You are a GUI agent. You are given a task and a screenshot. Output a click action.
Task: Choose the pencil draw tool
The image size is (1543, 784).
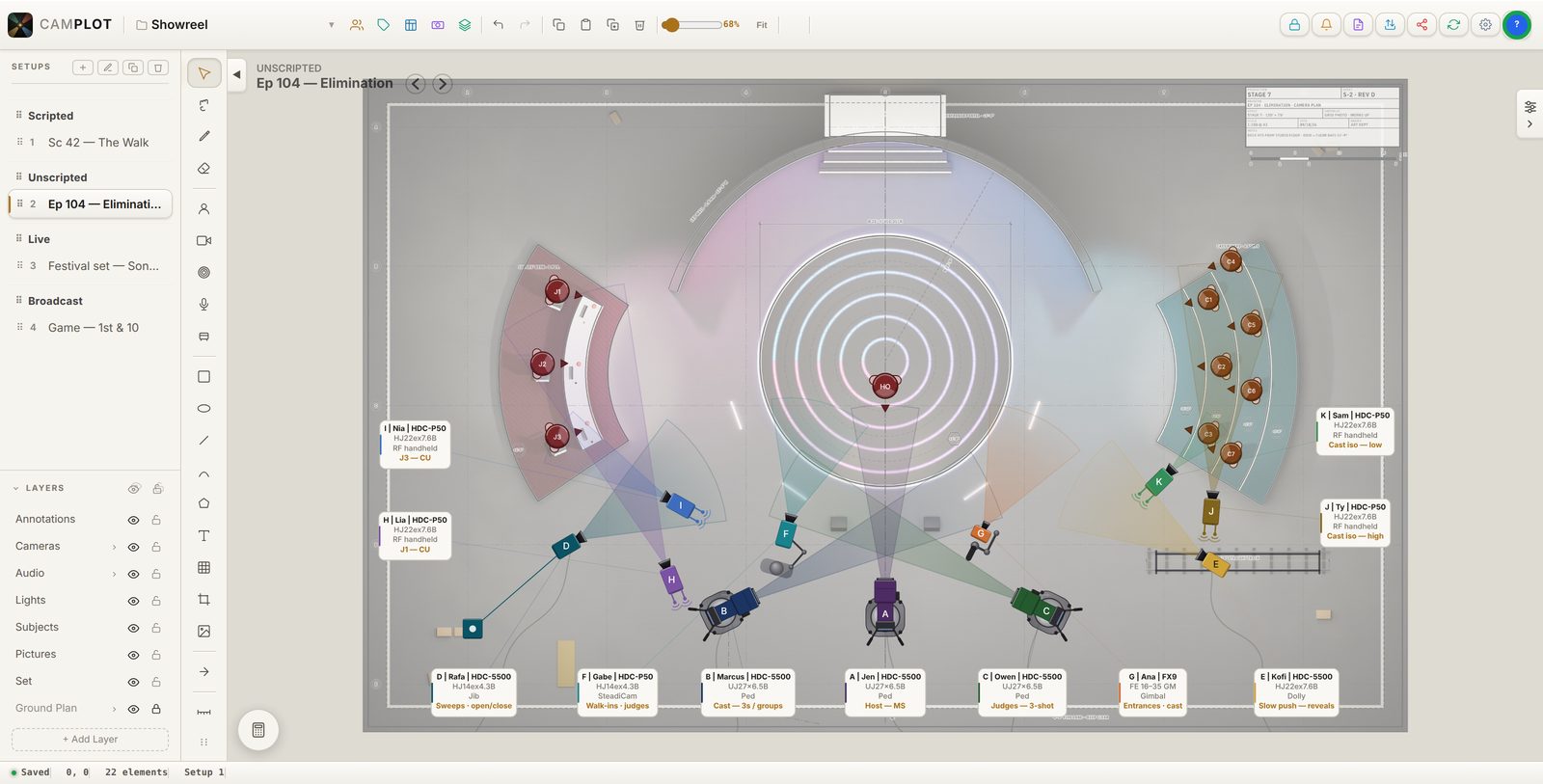[203, 137]
